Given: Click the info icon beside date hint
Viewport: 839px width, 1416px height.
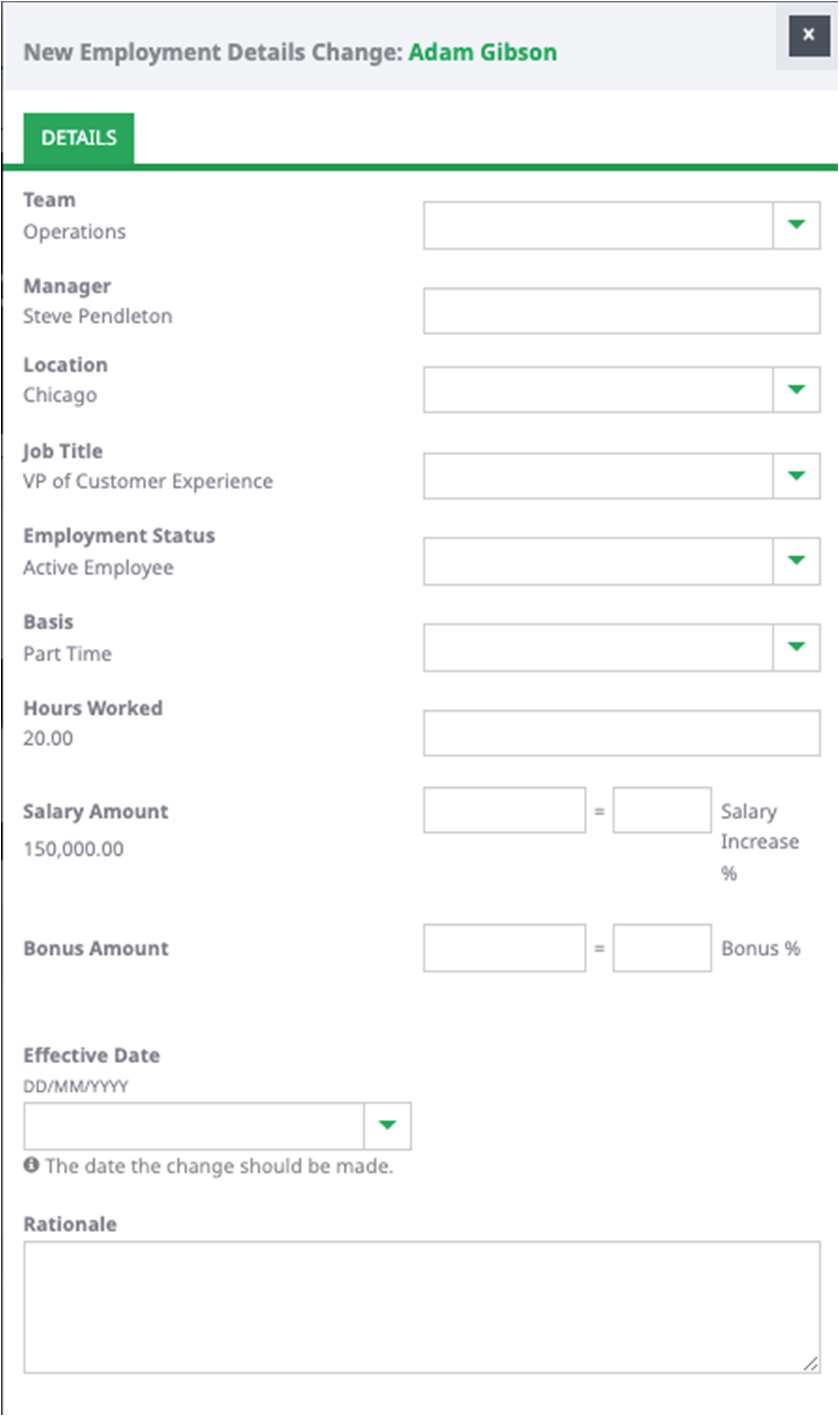Looking at the screenshot, I should pos(31,1165).
